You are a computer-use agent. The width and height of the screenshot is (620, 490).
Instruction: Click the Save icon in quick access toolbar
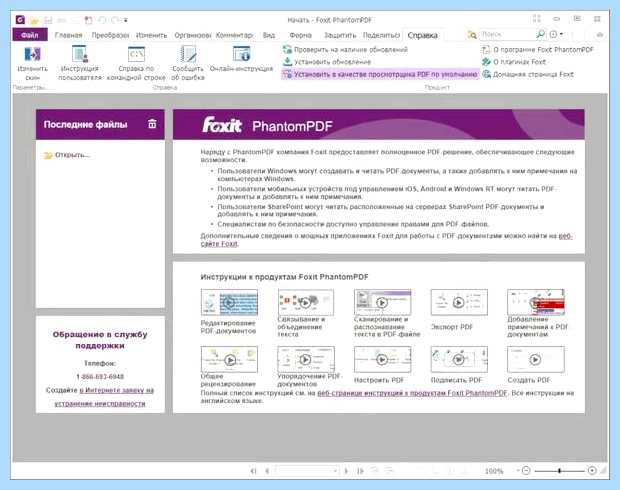pos(48,20)
